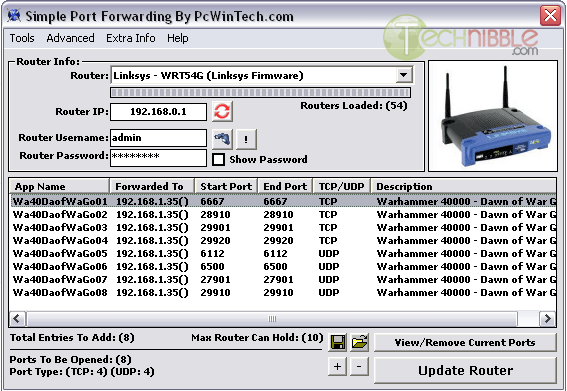Open the Help menu

(x=178, y=38)
